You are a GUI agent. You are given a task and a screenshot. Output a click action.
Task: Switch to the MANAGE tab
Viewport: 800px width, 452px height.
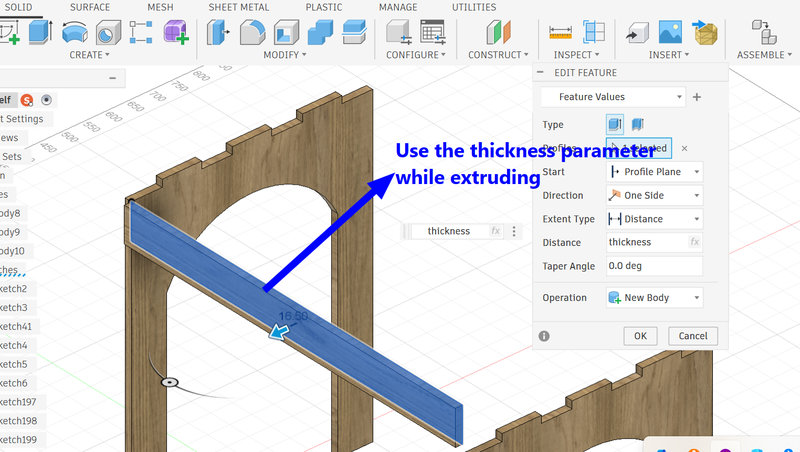(x=398, y=7)
